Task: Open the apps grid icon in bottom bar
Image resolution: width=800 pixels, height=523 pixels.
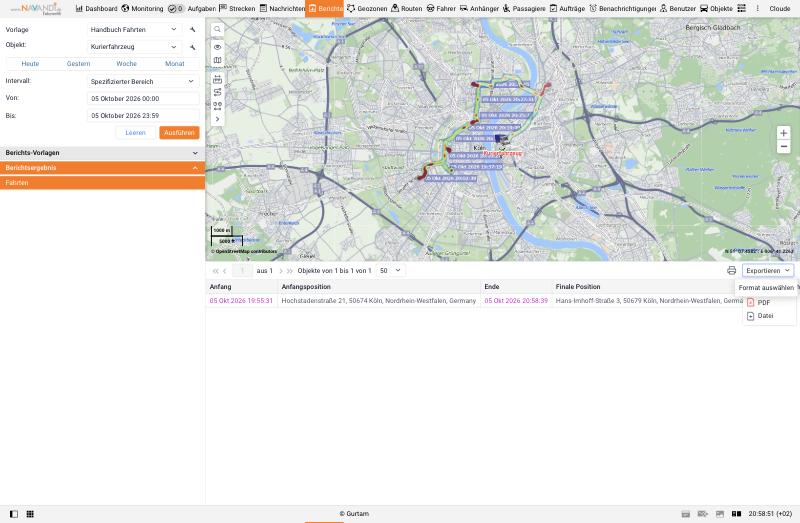Action: click(x=30, y=514)
